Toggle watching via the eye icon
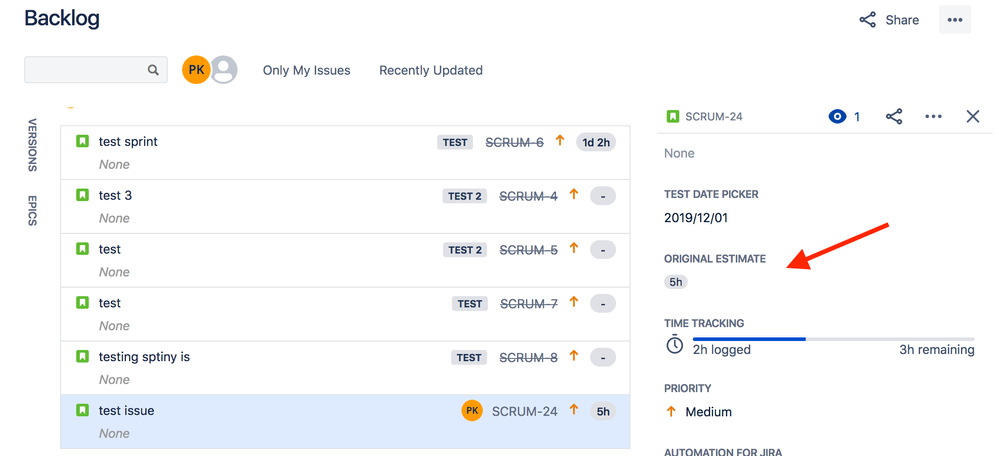 click(x=837, y=116)
